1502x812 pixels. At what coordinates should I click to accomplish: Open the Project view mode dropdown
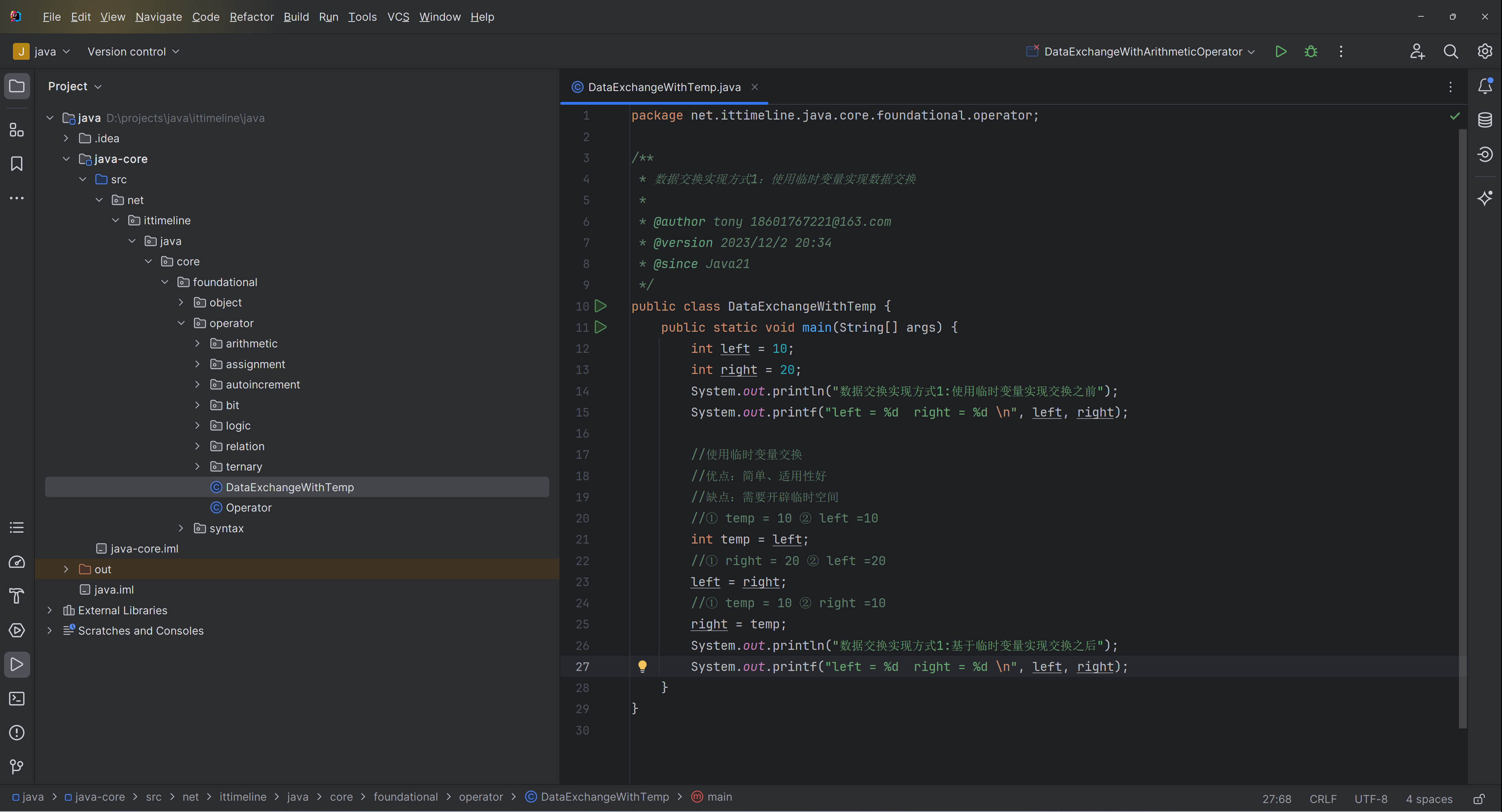click(75, 86)
